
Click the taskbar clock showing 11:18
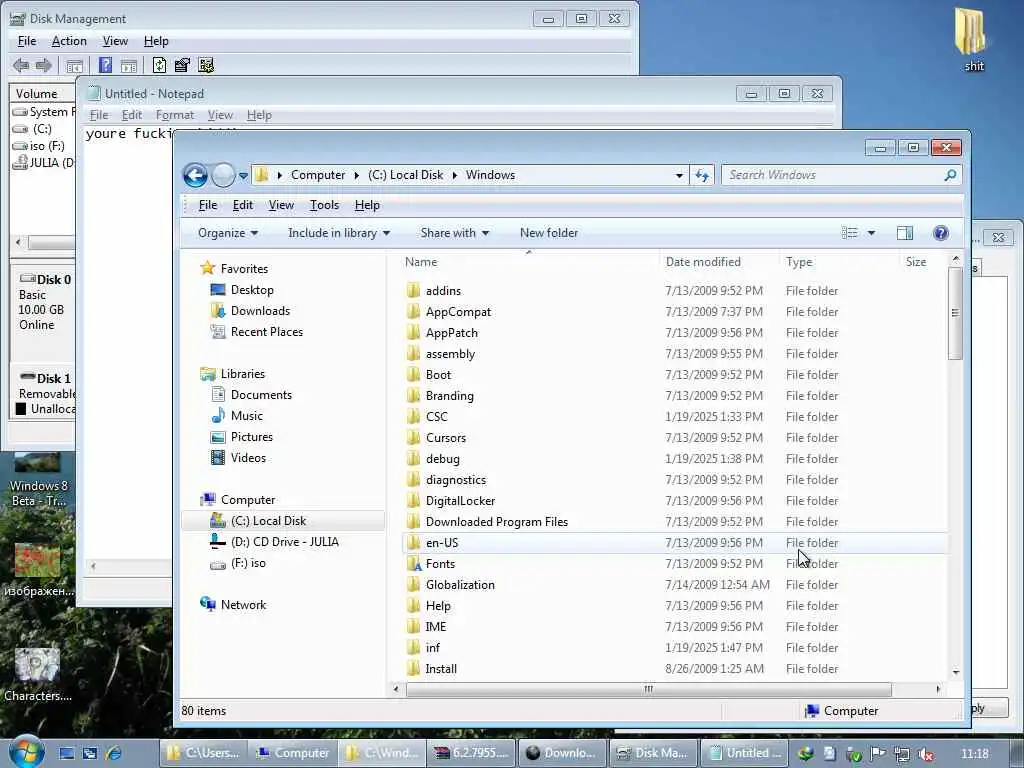point(974,754)
